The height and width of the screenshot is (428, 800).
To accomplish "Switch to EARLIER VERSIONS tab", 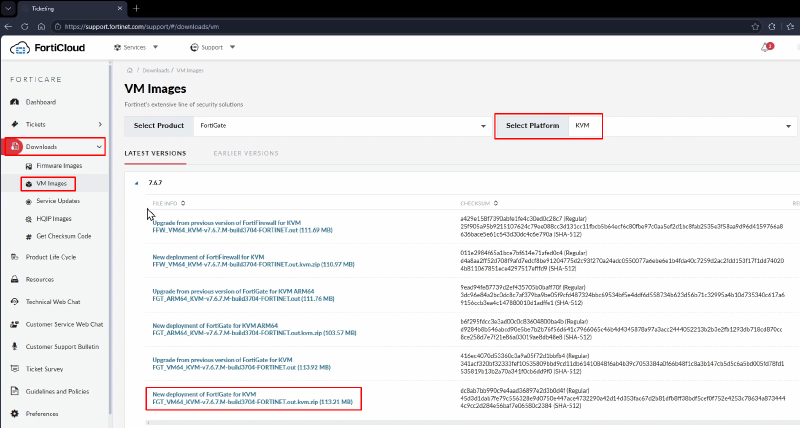I will pyautogui.click(x=246, y=153).
